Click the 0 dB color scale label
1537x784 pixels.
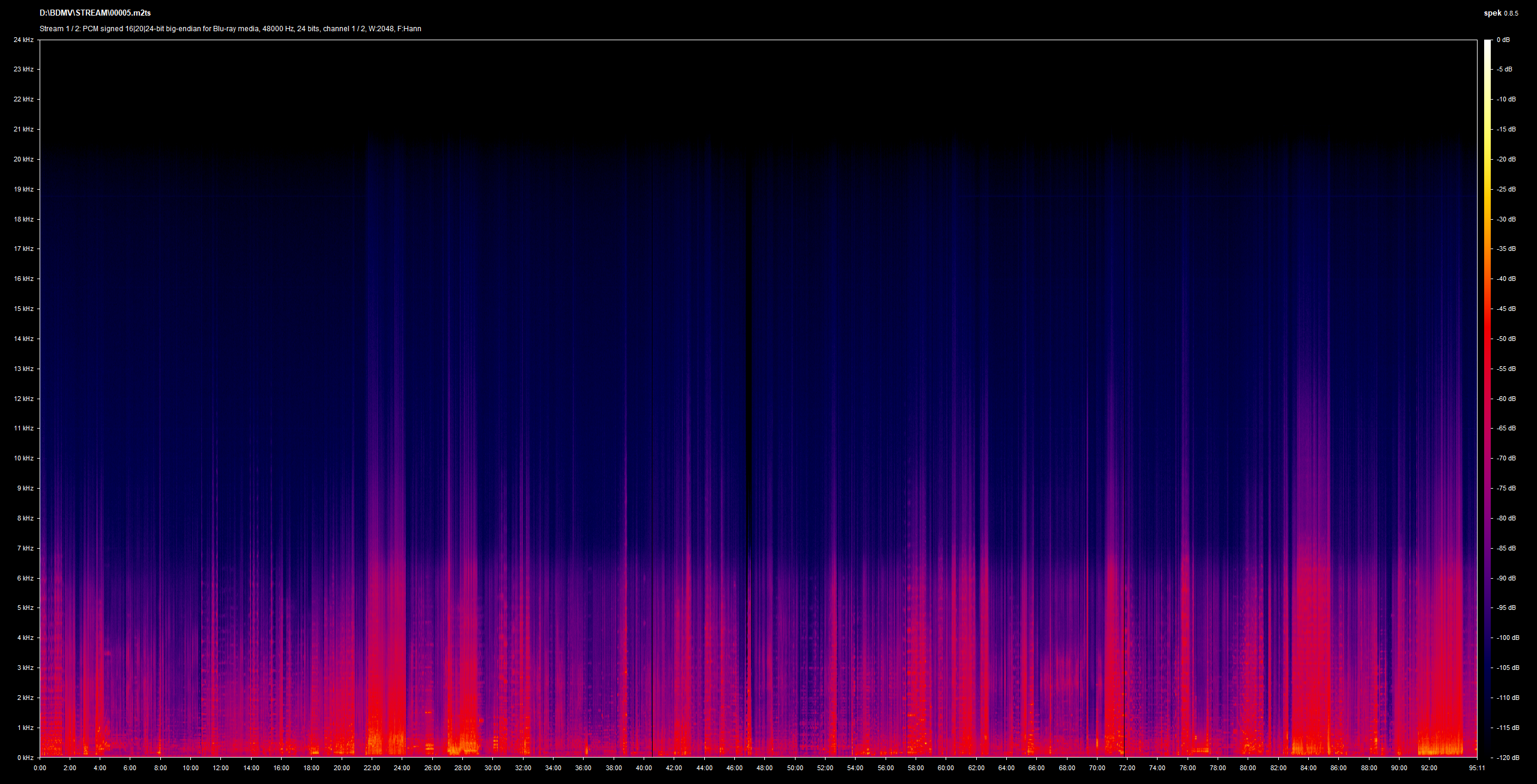tap(1503, 40)
